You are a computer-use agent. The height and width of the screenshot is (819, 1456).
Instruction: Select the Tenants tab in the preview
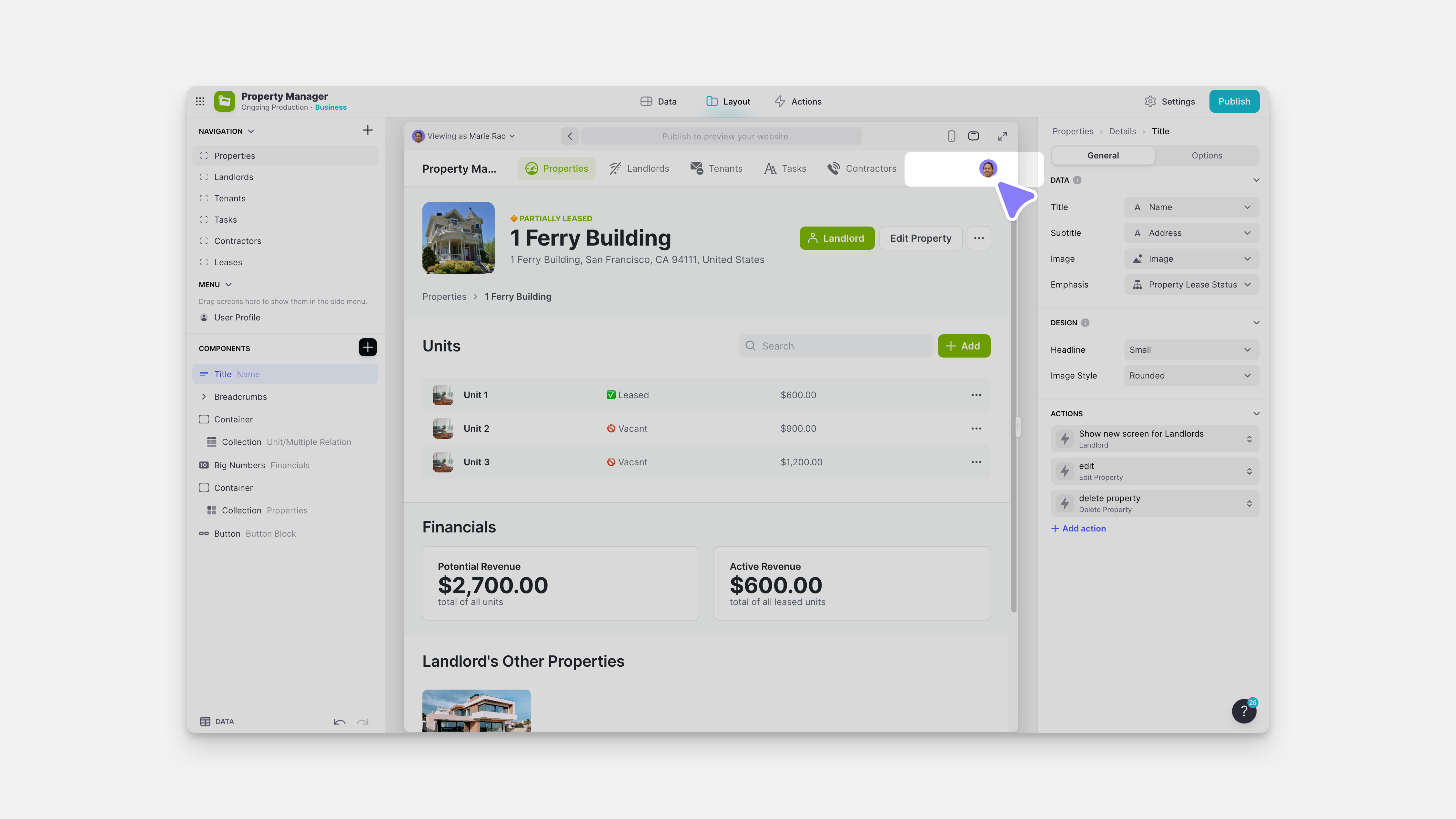click(x=716, y=168)
